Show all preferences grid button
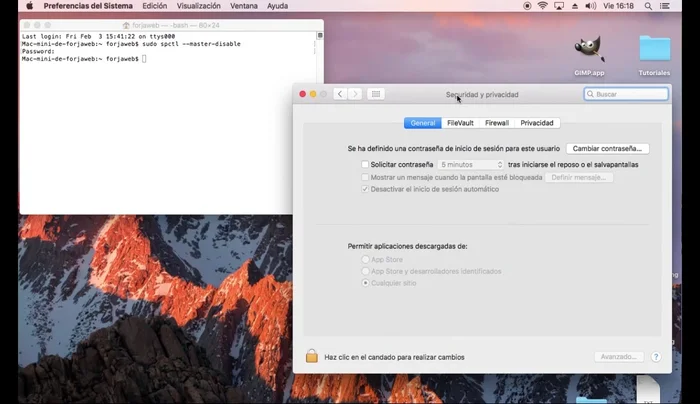 (x=376, y=94)
